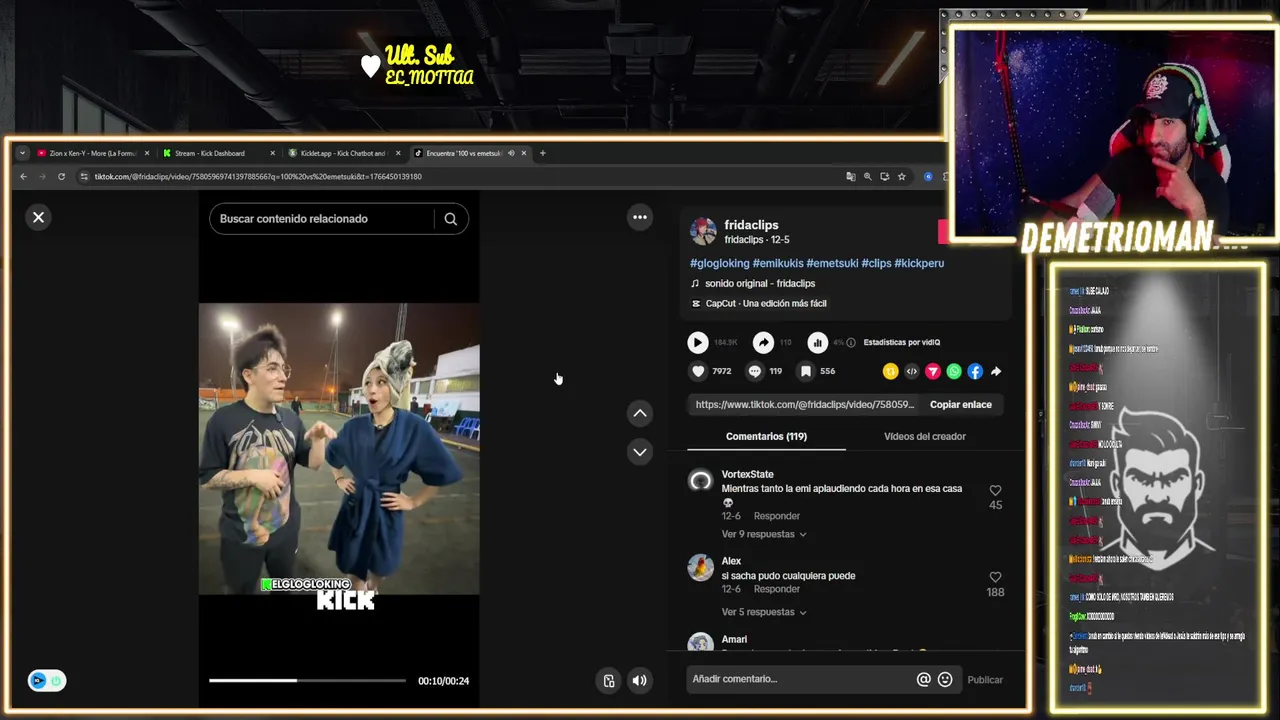Click the browser back arrow
Viewport: 1280px width, 720px height.
pos(23,177)
